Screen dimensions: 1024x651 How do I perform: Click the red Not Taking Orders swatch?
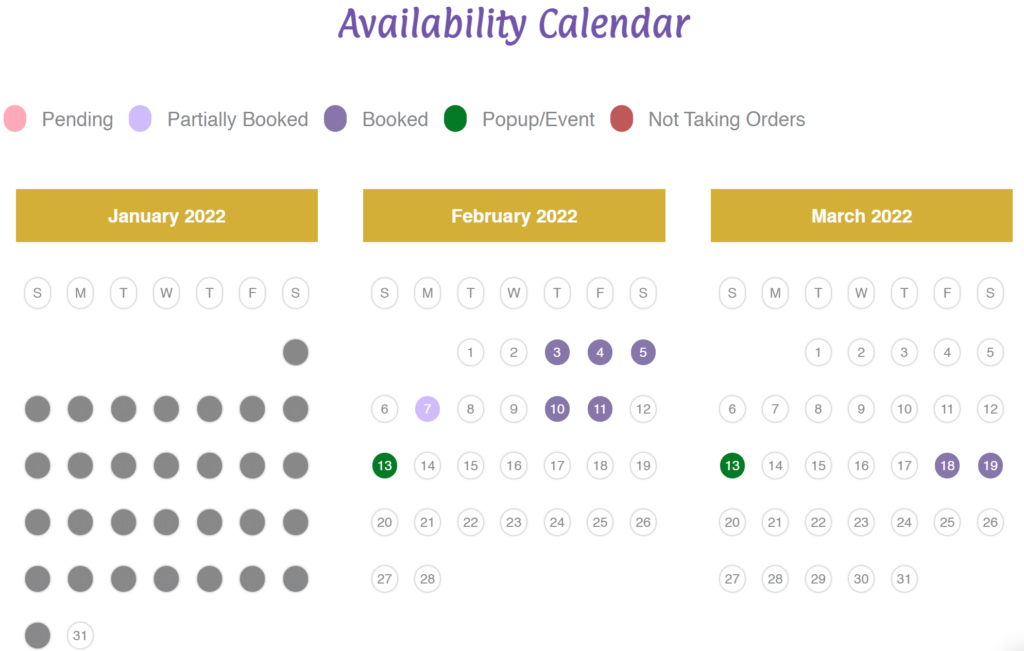(x=621, y=119)
